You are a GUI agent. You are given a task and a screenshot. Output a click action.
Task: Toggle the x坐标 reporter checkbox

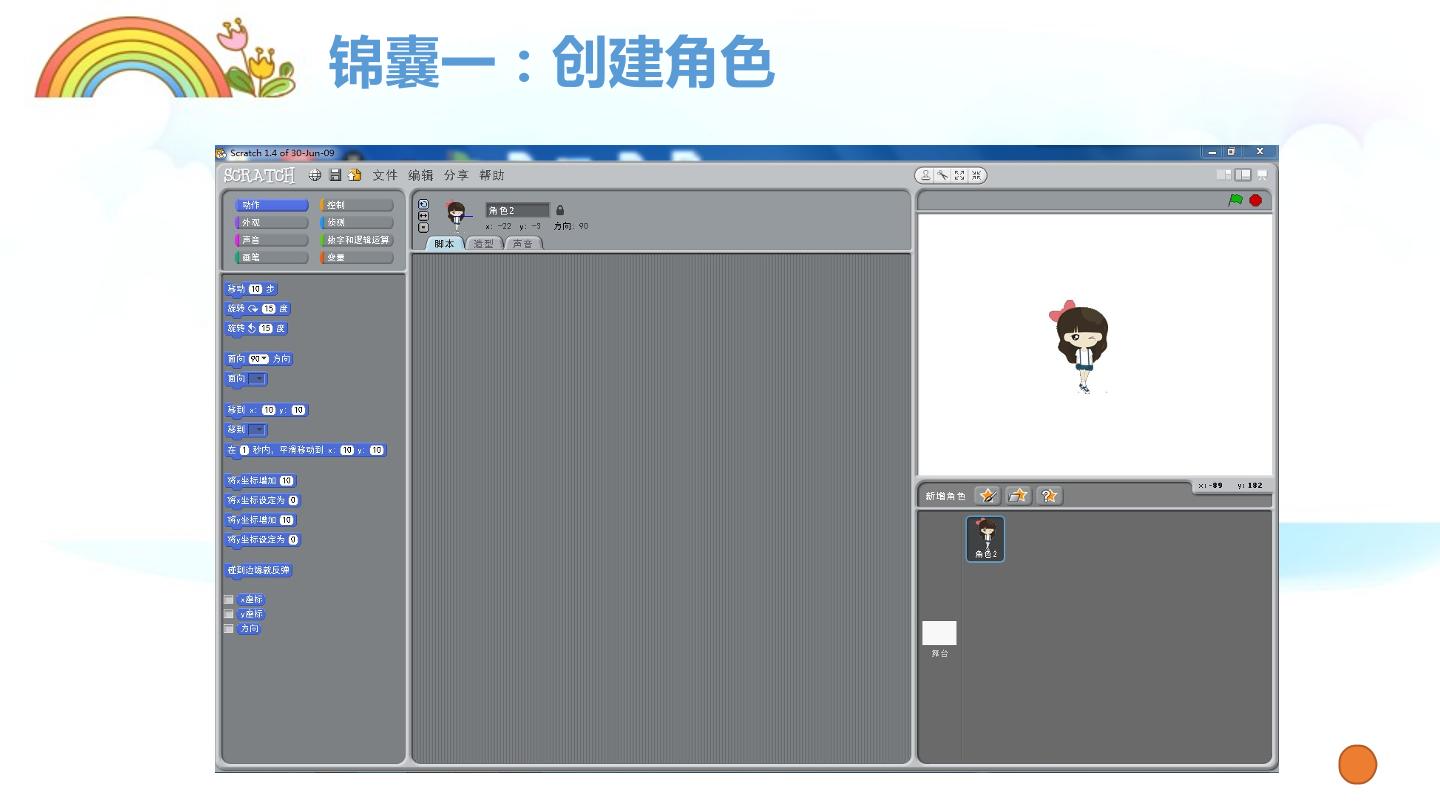pyautogui.click(x=229, y=600)
